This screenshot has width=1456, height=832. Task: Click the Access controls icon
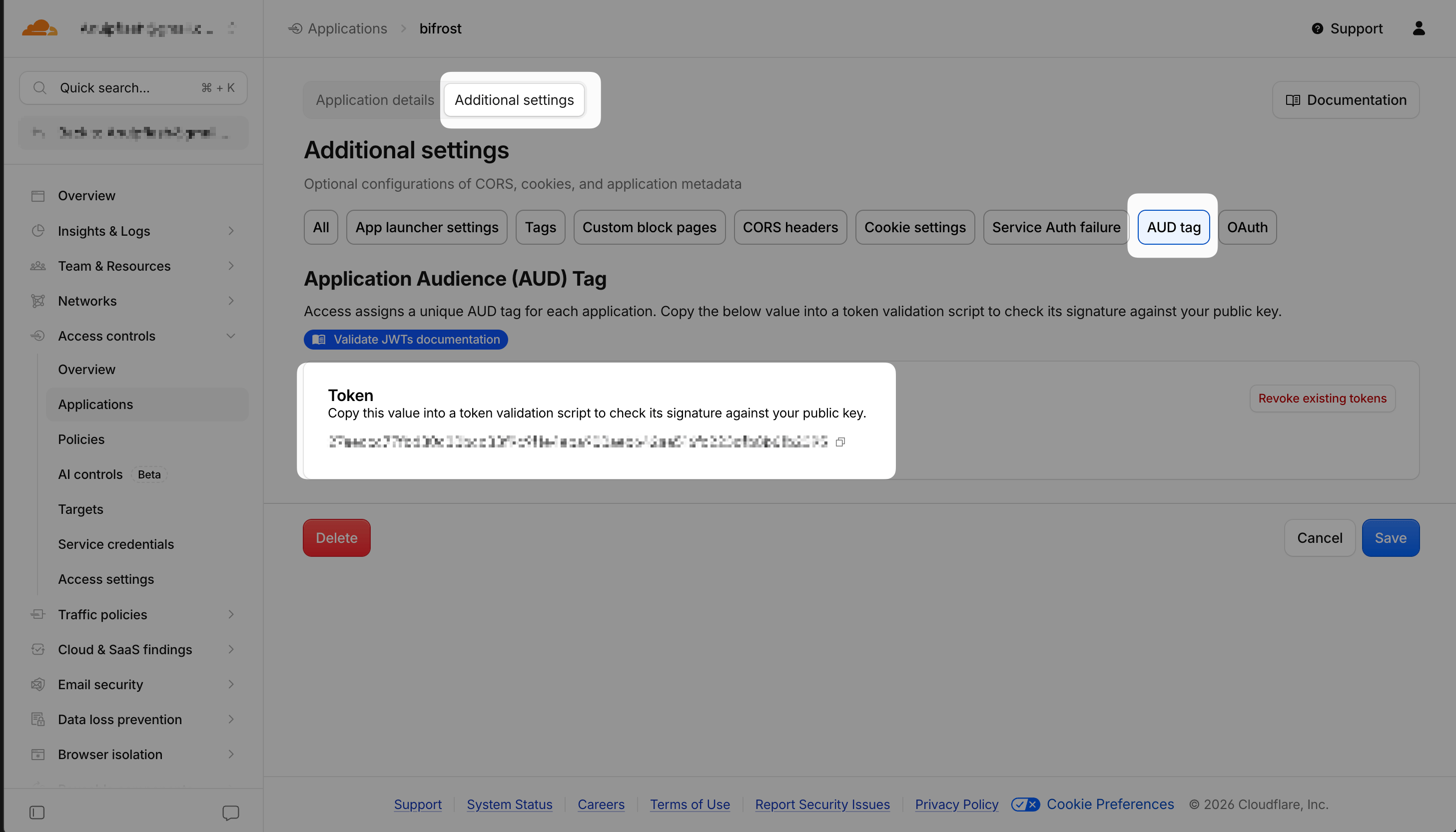[38, 336]
